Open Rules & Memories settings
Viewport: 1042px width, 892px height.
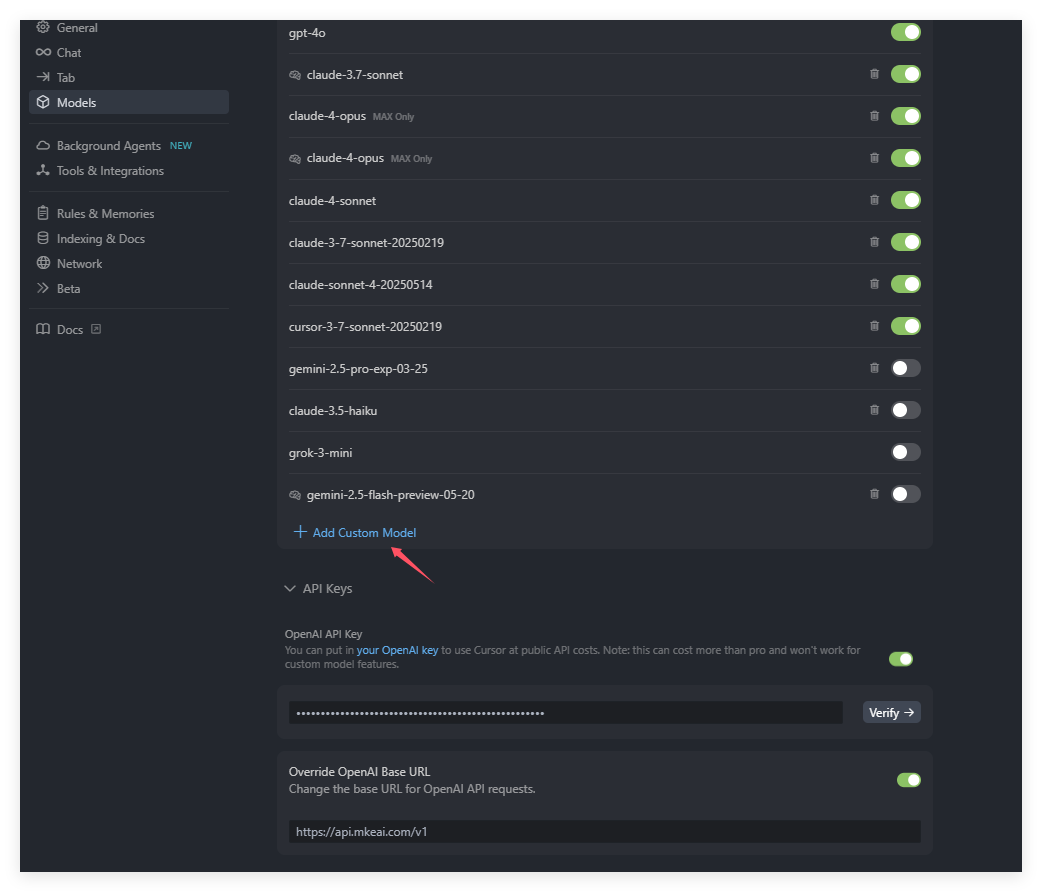tap(106, 213)
